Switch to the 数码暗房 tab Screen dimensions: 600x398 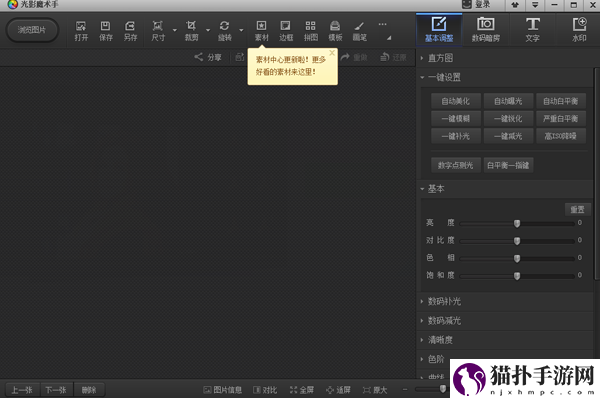point(486,29)
